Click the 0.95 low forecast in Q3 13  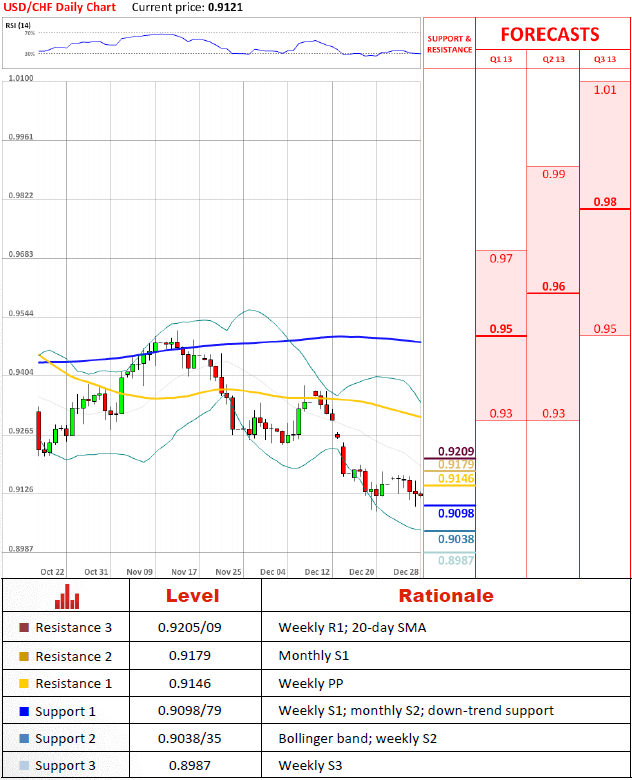click(605, 329)
